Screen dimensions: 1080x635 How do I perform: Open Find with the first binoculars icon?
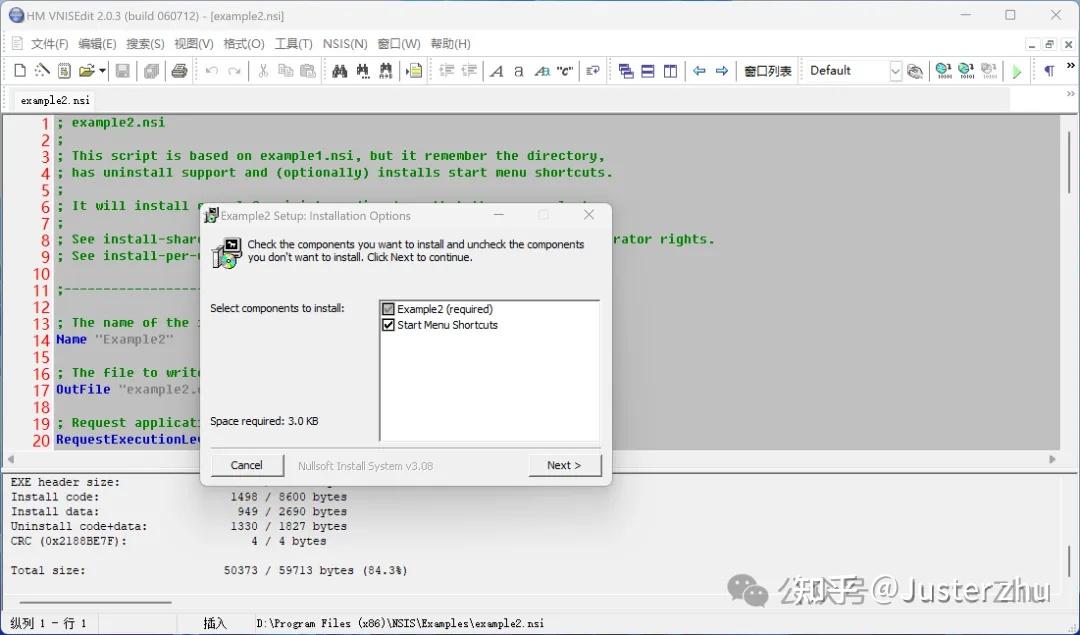tap(340, 71)
